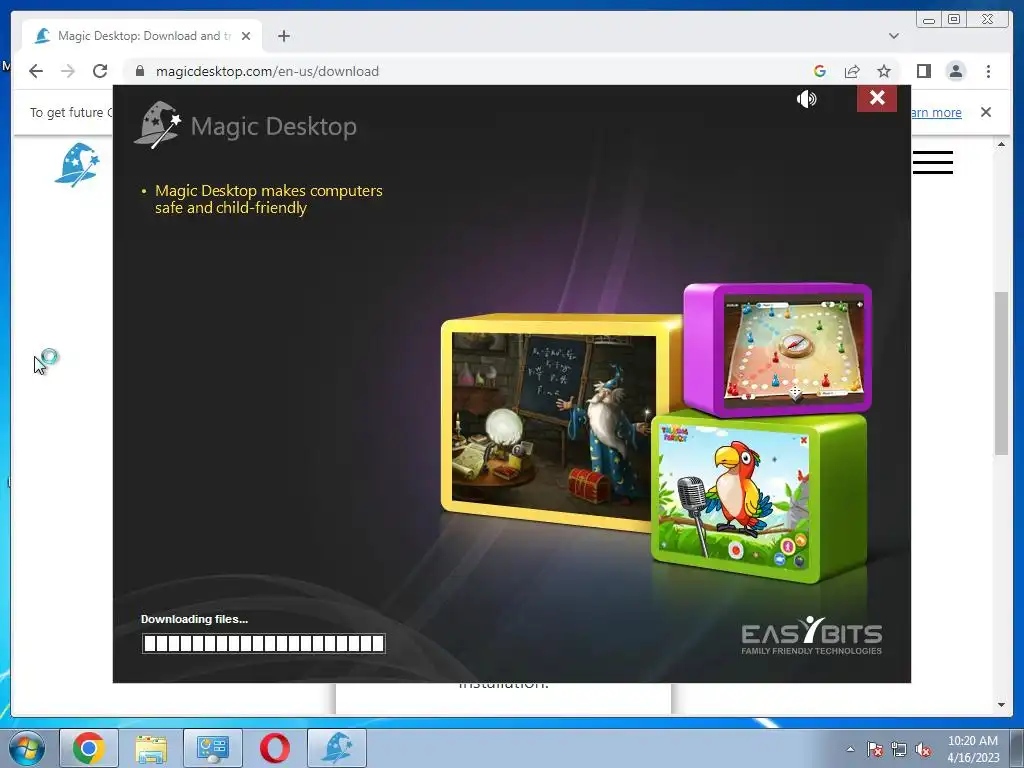Open the Chrome profile avatar

[x=955, y=71]
